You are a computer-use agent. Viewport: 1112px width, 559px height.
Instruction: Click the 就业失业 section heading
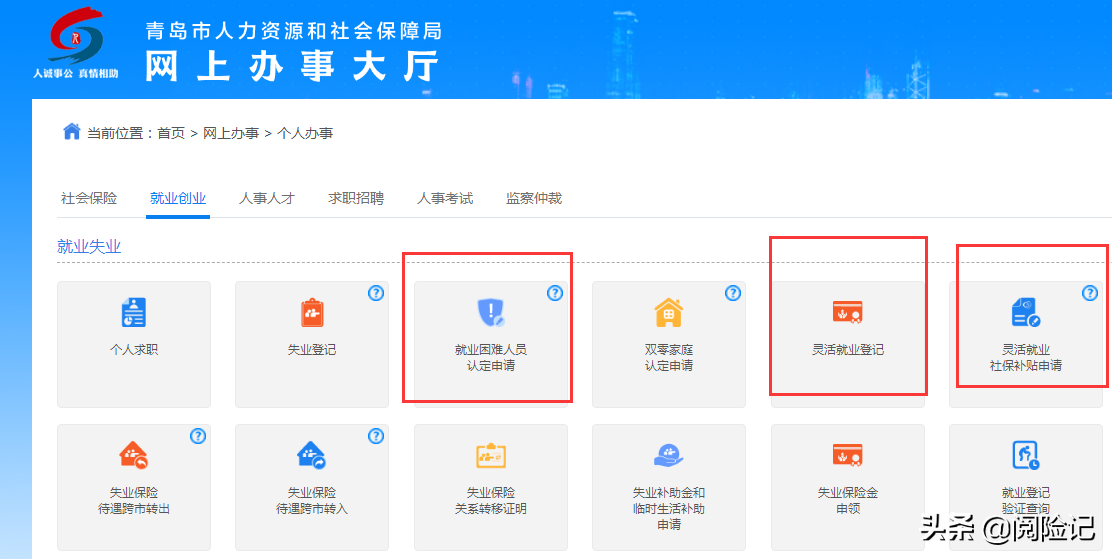click(x=89, y=247)
